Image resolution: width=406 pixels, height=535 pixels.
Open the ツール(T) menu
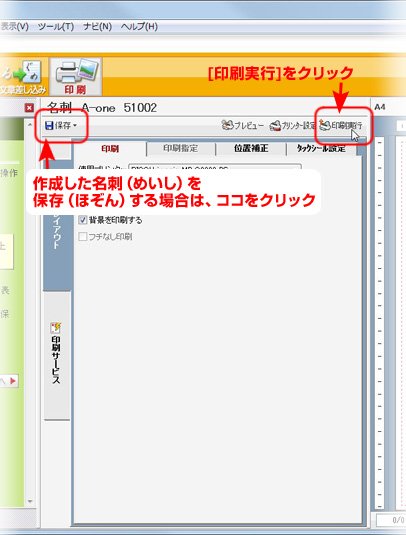(x=56, y=27)
